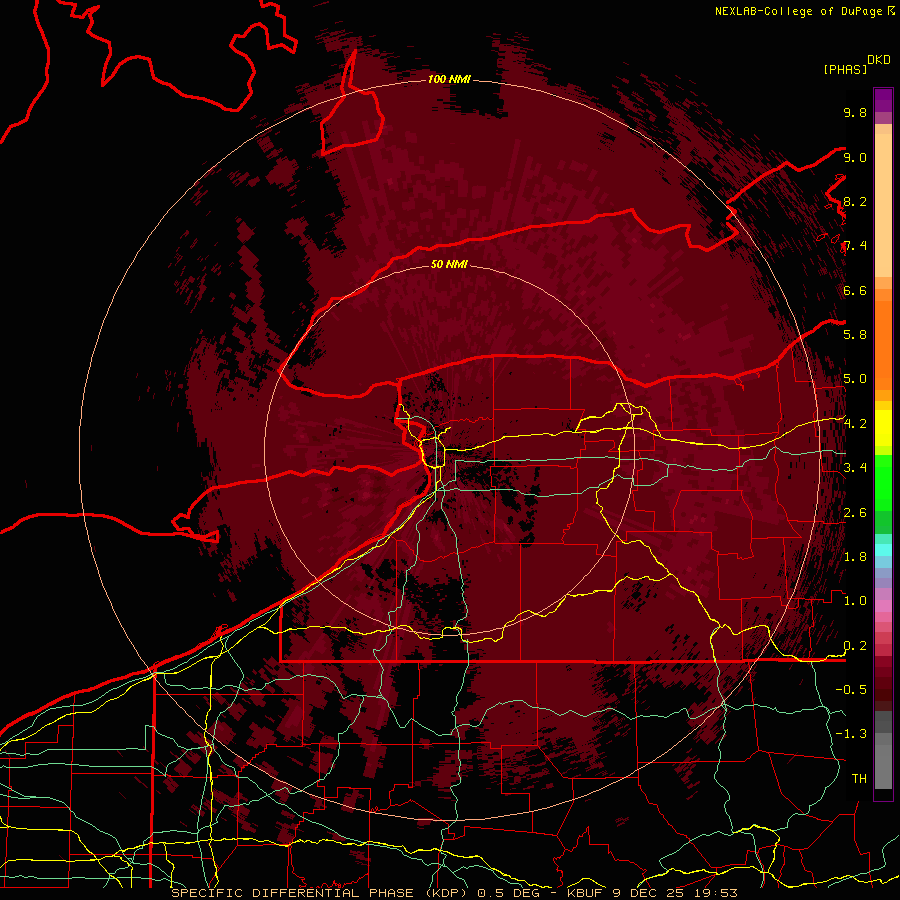The width and height of the screenshot is (900, 900).
Task: Click the 2.6 legend value
Action: (x=855, y=513)
